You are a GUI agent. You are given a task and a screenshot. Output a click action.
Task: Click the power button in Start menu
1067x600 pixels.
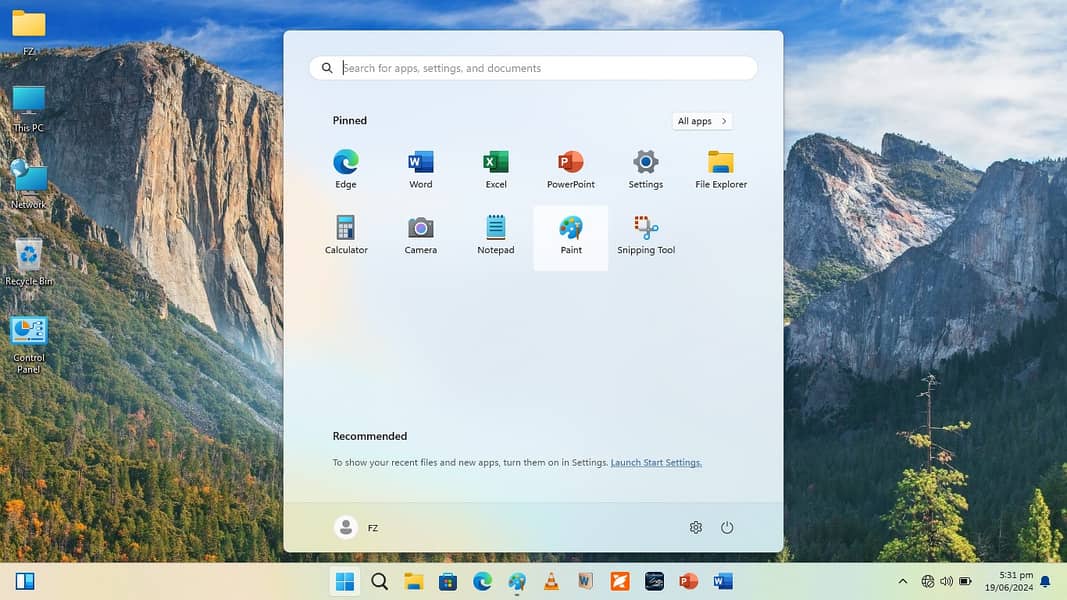(x=727, y=528)
